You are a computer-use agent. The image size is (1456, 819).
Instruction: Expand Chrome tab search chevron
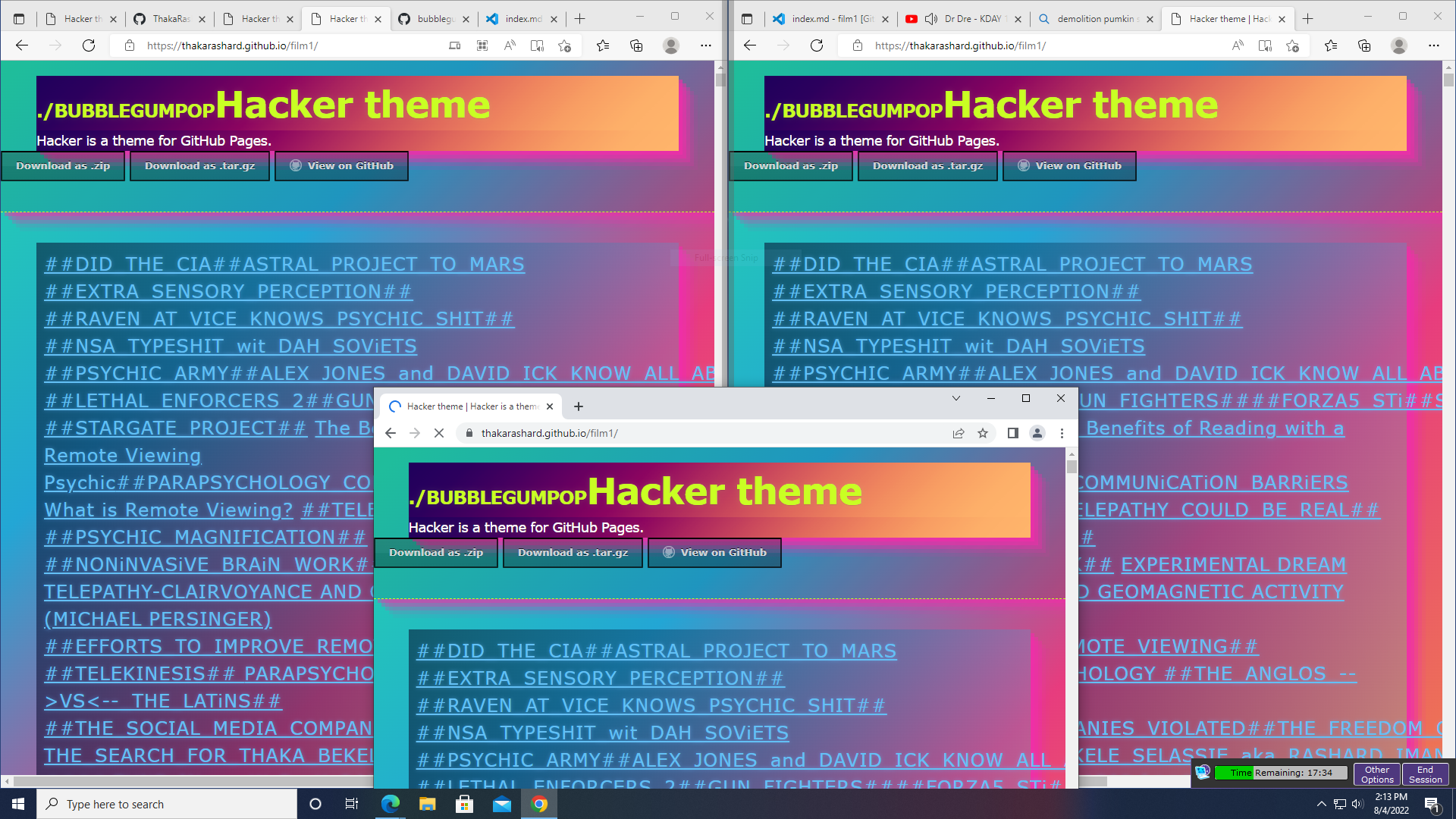point(955,398)
